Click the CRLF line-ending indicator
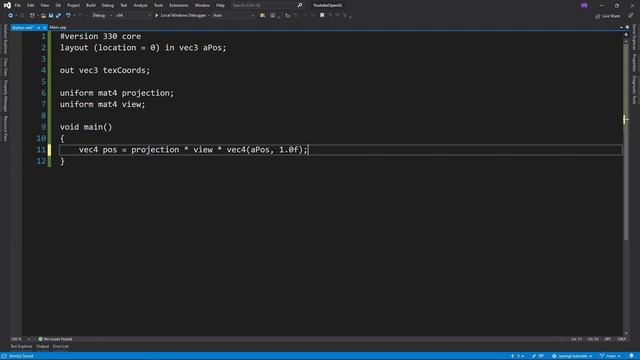 (x=622, y=339)
